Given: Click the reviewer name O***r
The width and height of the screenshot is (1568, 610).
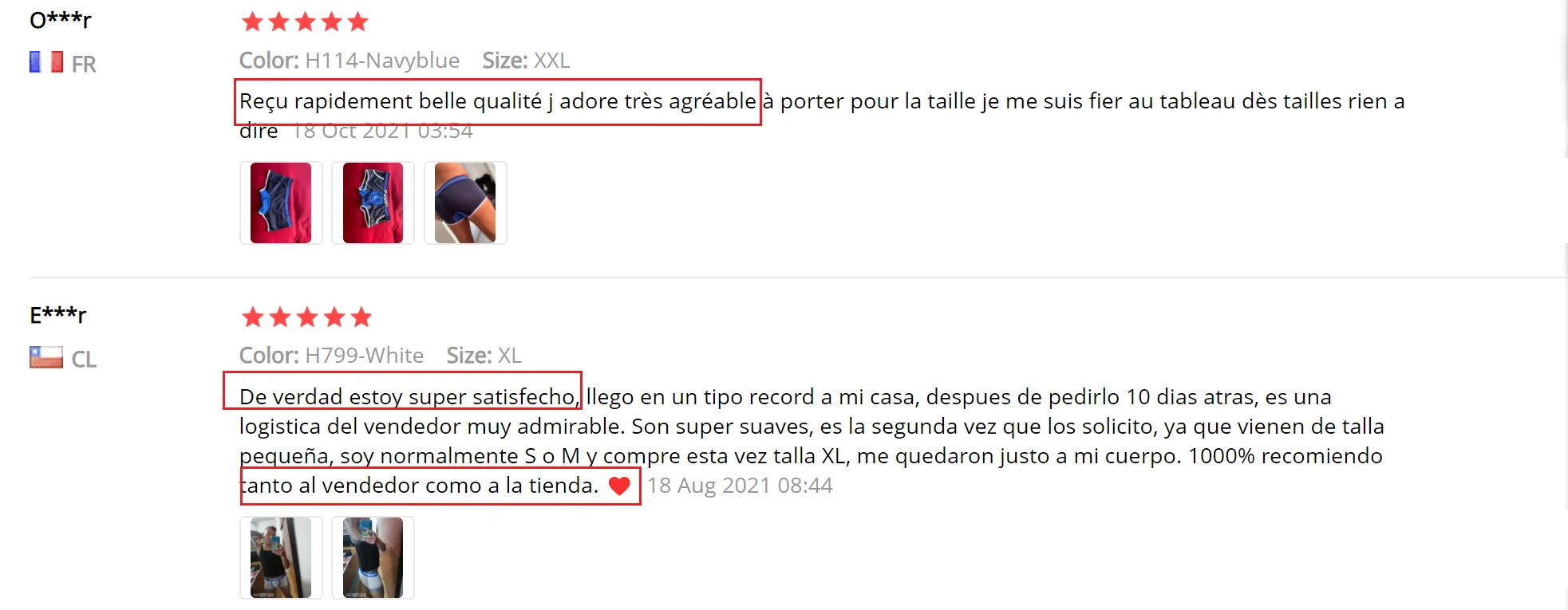Looking at the screenshot, I should [61, 20].
